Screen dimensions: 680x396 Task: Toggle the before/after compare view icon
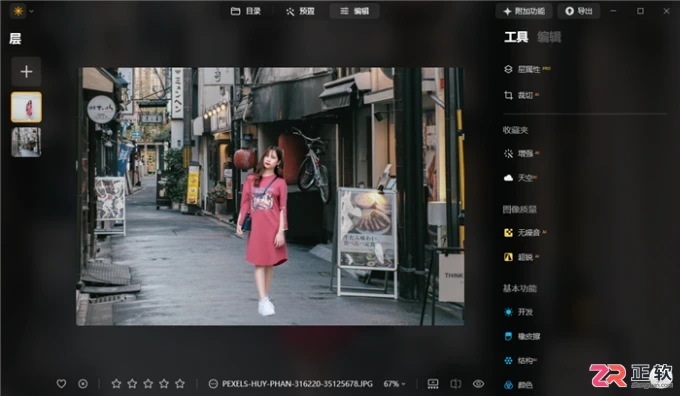(456, 384)
